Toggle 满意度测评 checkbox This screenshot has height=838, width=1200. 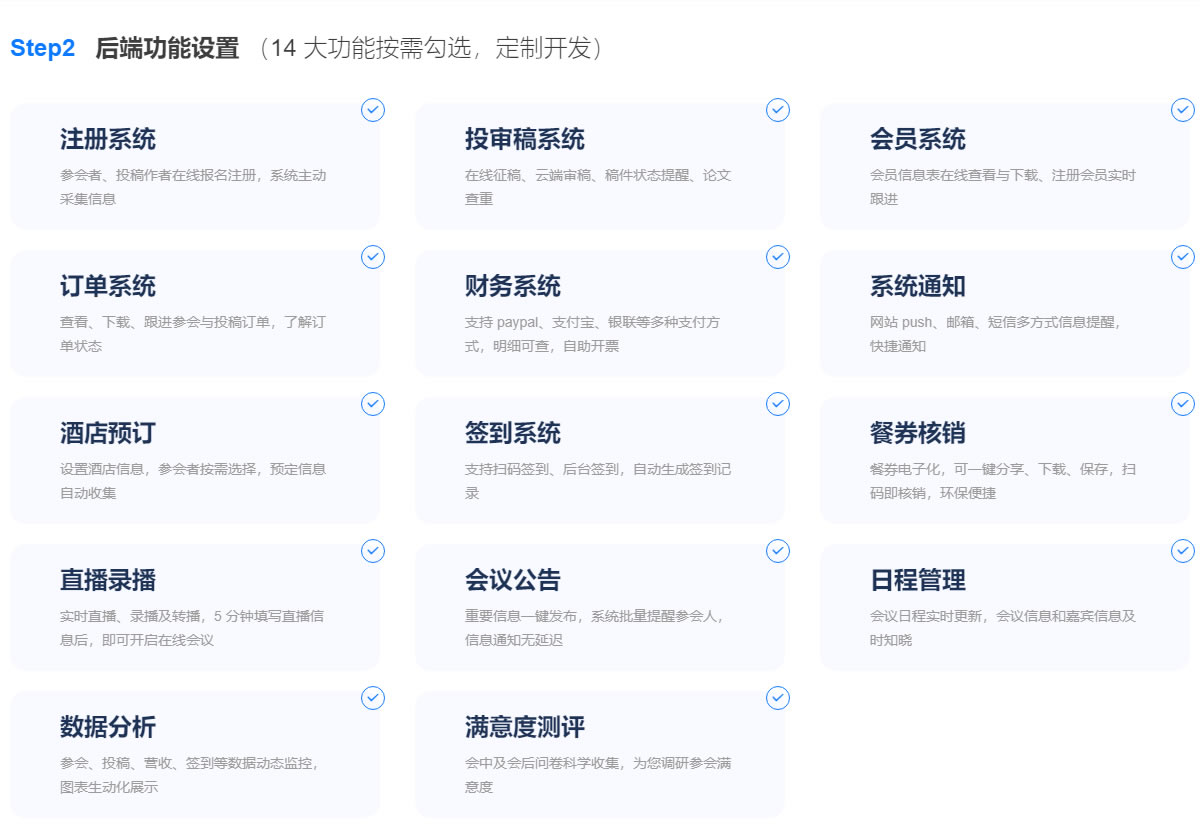(778, 698)
